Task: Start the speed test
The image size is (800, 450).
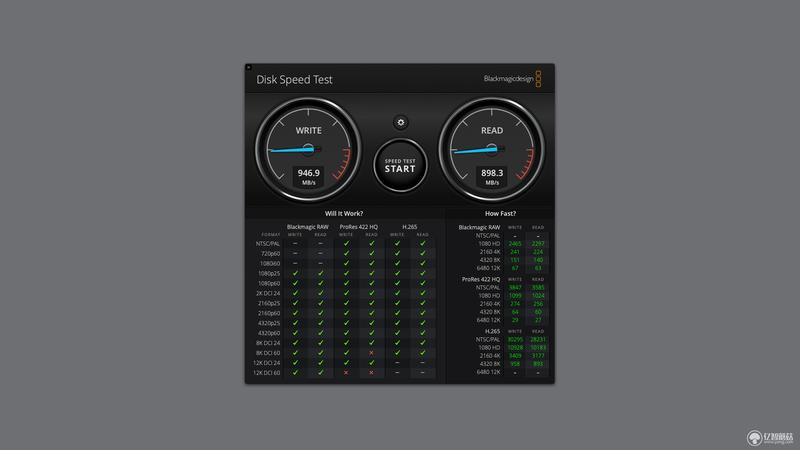Action: click(400, 166)
